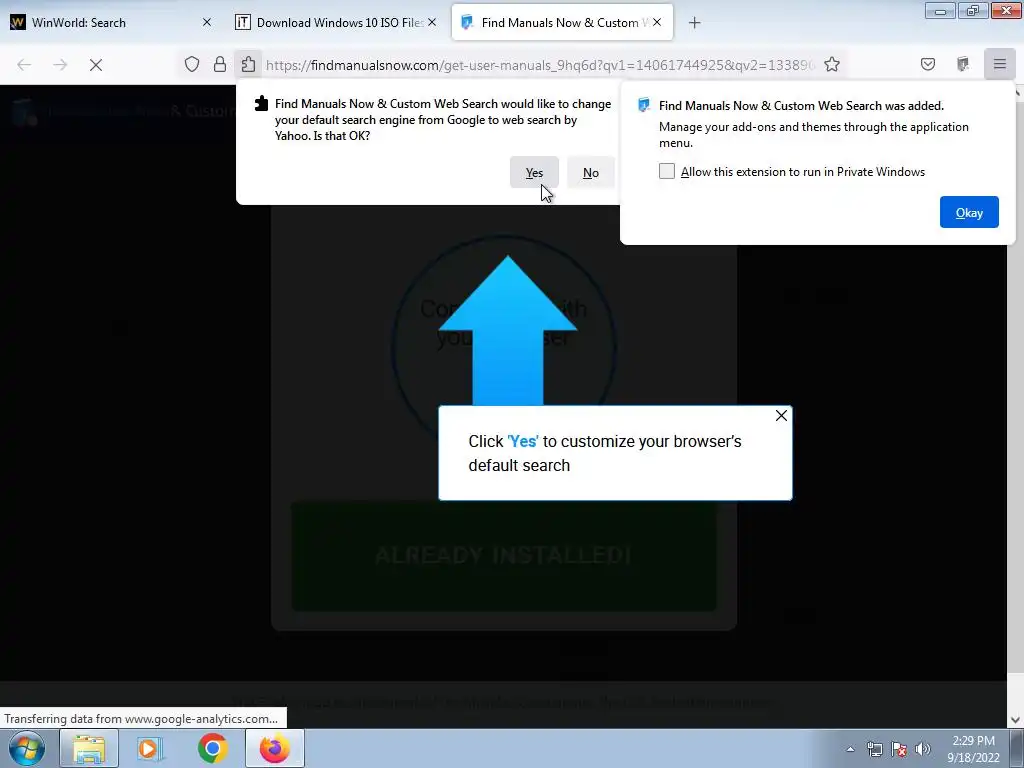Show hidden system tray icons
The width and height of the screenshot is (1024, 768).
coord(850,749)
